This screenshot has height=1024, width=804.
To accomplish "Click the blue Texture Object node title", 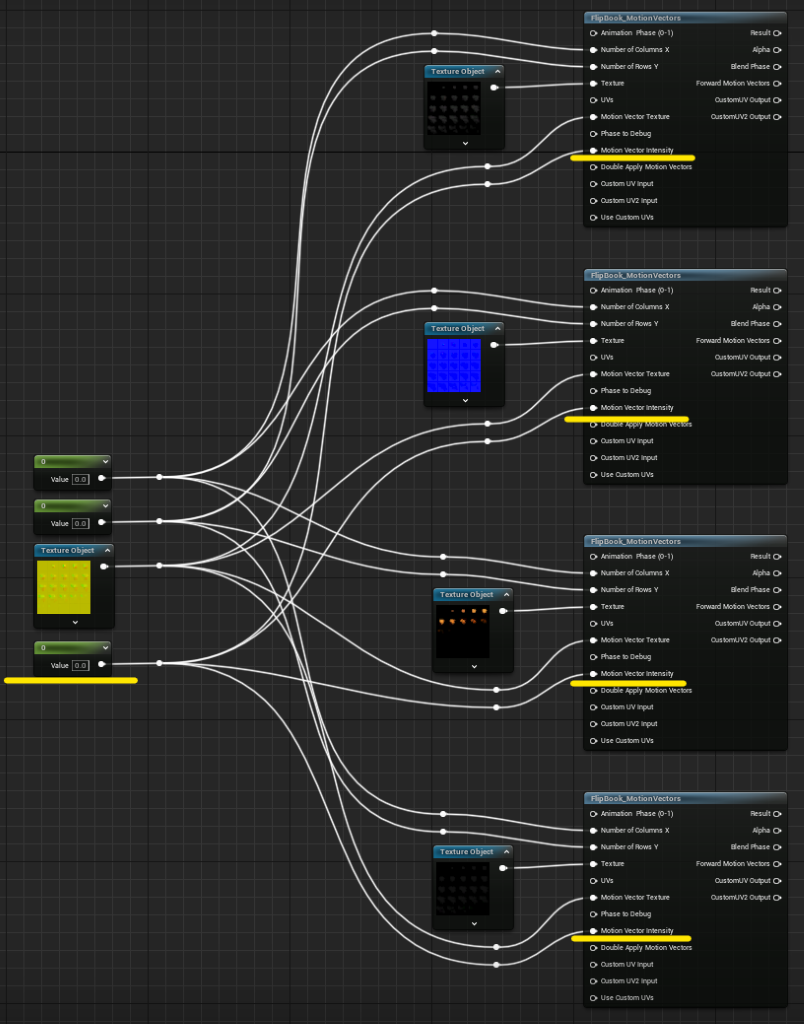I will [458, 328].
